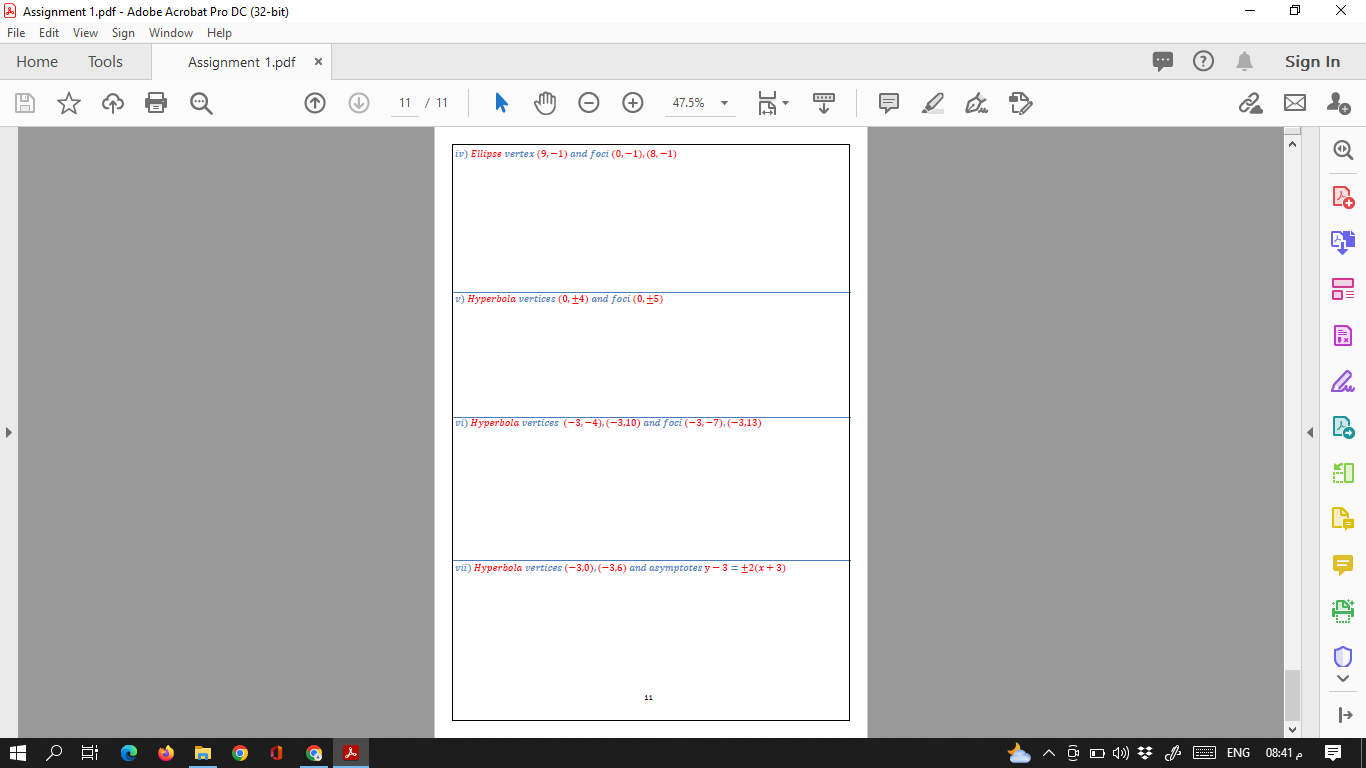Open the Fill & Sign tool
This screenshot has width=1366, height=768.
pos(1343,381)
